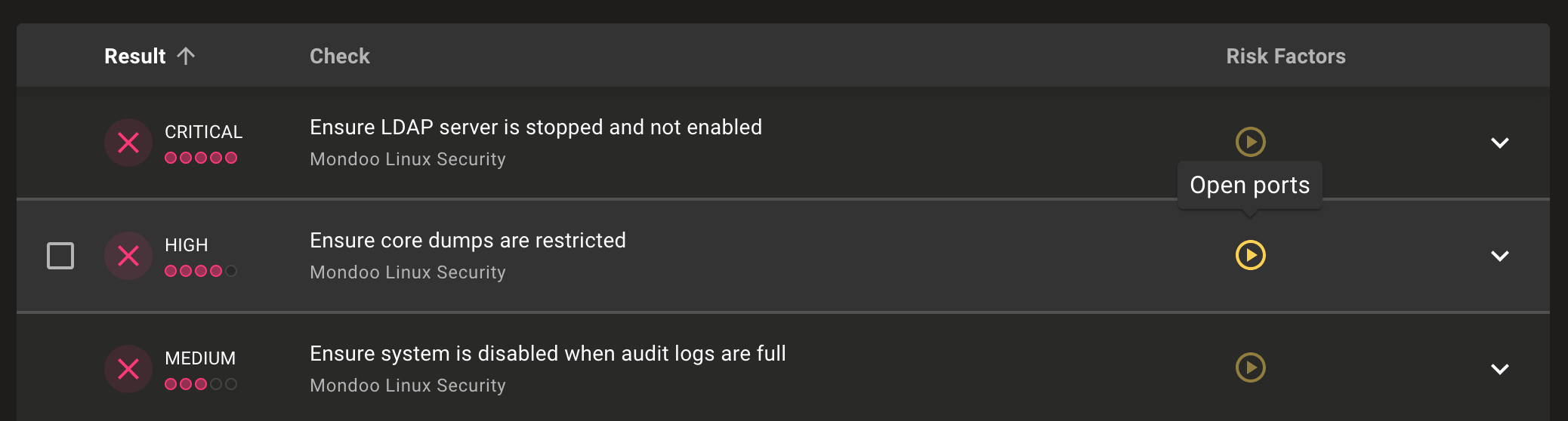Viewport: 1568px width, 421px height.
Task: Click the Risk Factors column header
Action: click(1286, 56)
